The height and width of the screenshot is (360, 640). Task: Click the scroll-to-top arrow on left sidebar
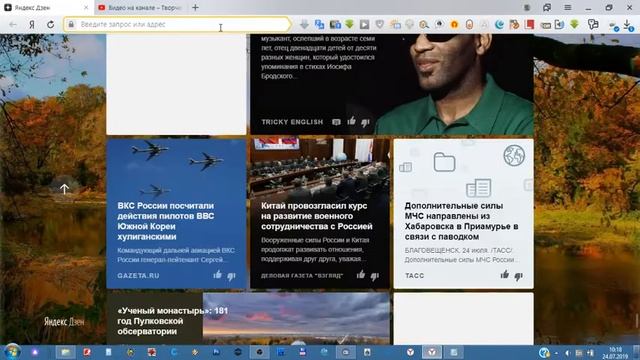point(64,189)
